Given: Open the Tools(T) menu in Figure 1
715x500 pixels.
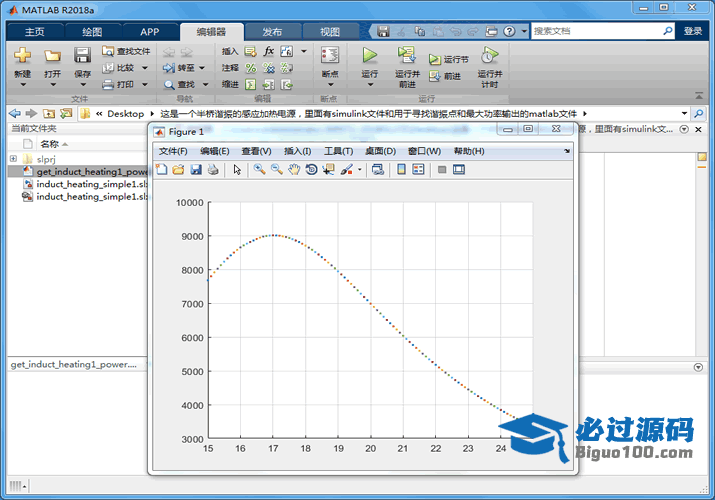Looking at the screenshot, I should click(x=338, y=151).
